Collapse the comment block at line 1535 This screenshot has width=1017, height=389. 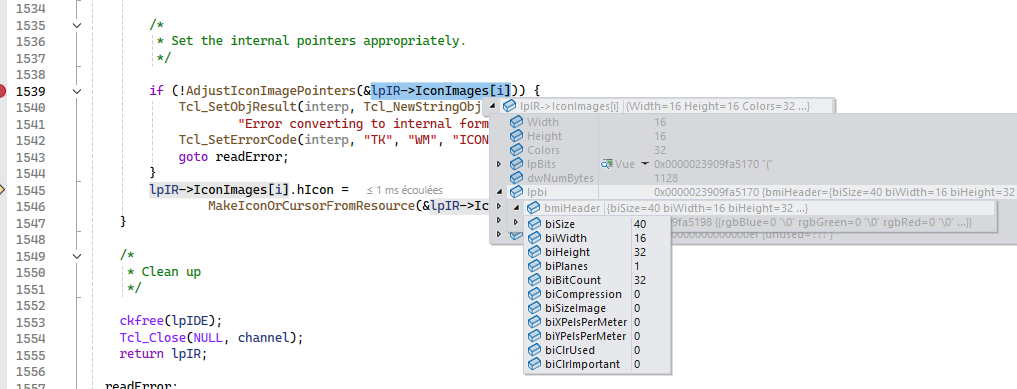tap(78, 25)
